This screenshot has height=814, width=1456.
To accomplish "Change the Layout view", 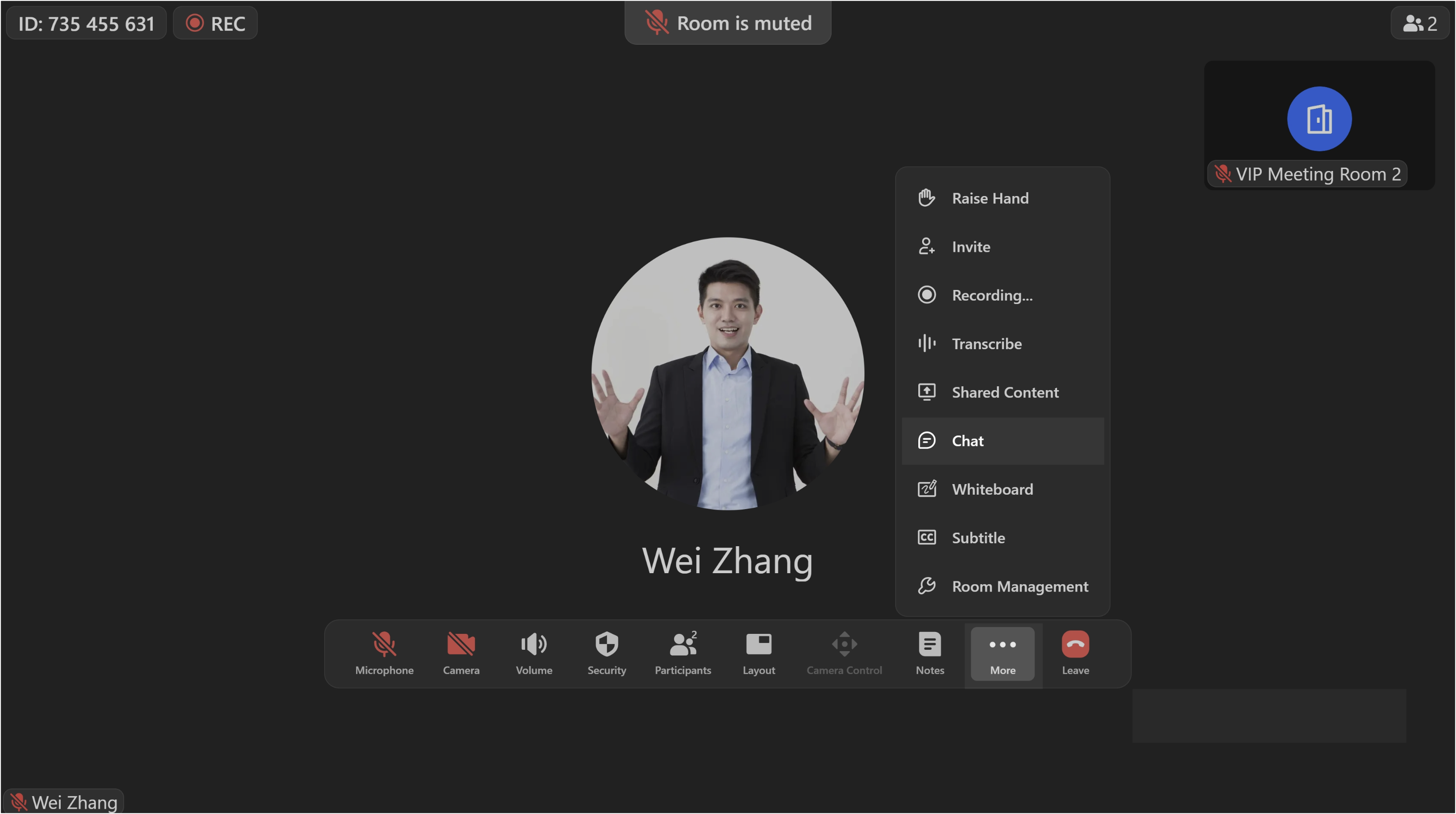I will pyautogui.click(x=758, y=654).
